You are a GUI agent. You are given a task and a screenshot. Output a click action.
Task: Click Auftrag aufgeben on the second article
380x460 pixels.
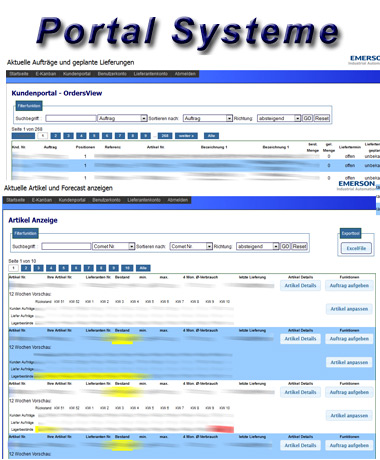click(349, 339)
